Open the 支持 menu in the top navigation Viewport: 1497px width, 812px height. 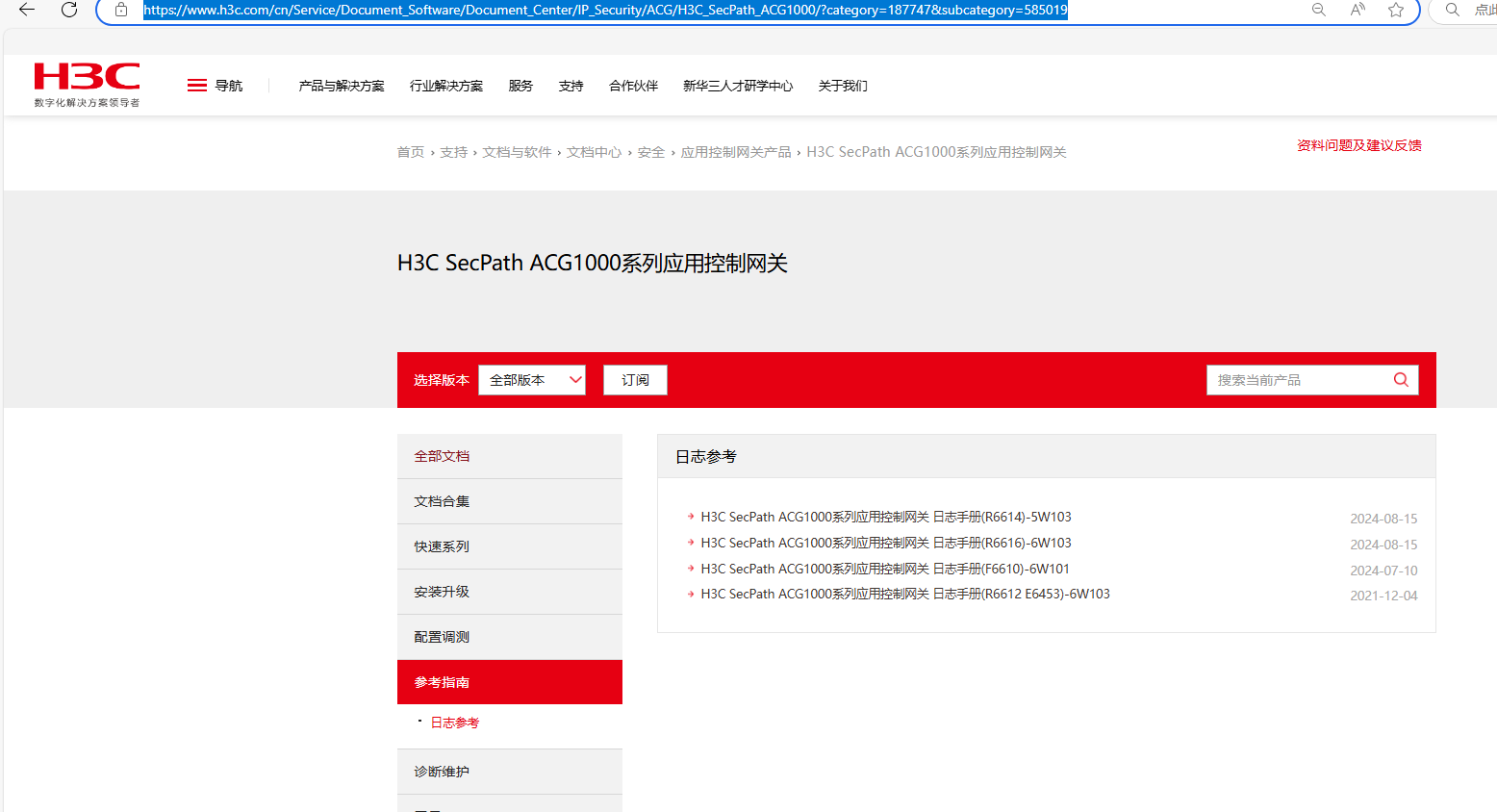[x=571, y=86]
